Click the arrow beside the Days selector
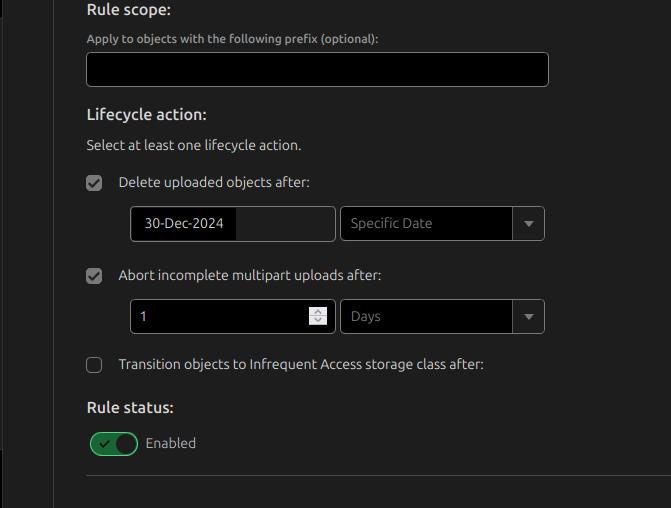 [529, 316]
